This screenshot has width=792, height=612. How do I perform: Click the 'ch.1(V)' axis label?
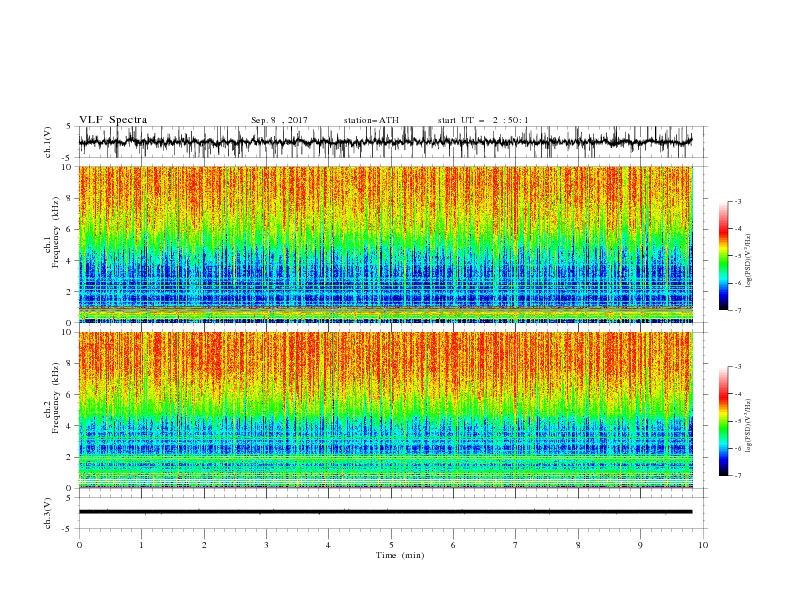[x=48, y=142]
